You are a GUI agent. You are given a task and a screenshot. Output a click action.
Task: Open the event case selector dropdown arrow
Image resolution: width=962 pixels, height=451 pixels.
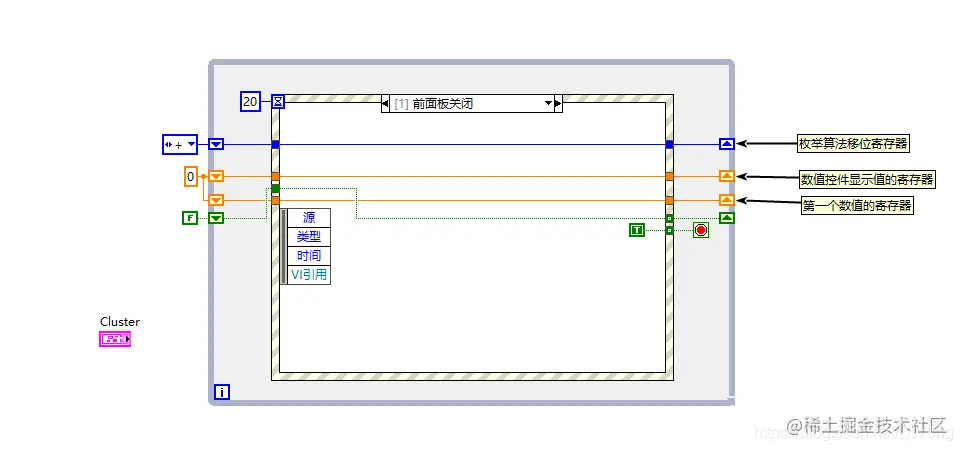tap(548, 104)
